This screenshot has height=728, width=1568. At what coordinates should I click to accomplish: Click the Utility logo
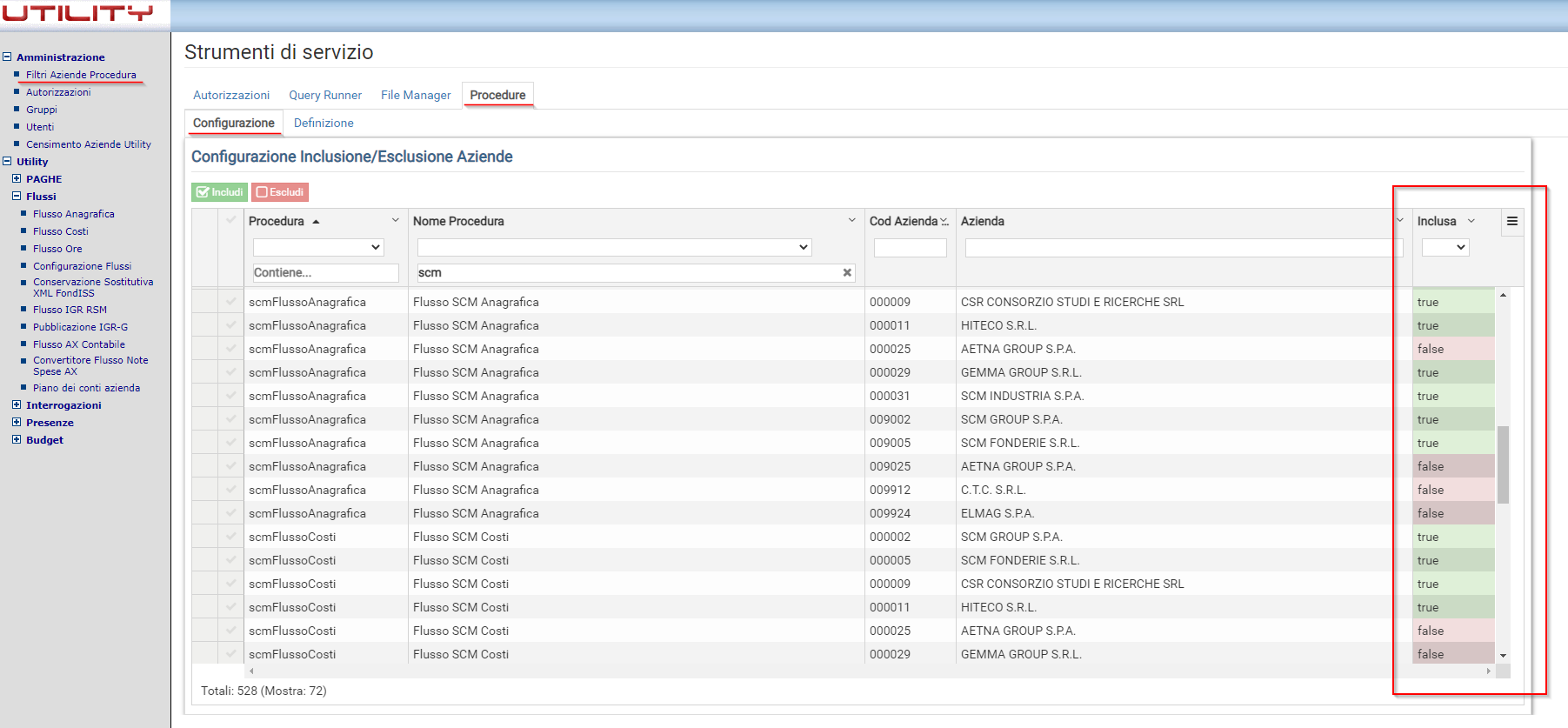(78, 13)
